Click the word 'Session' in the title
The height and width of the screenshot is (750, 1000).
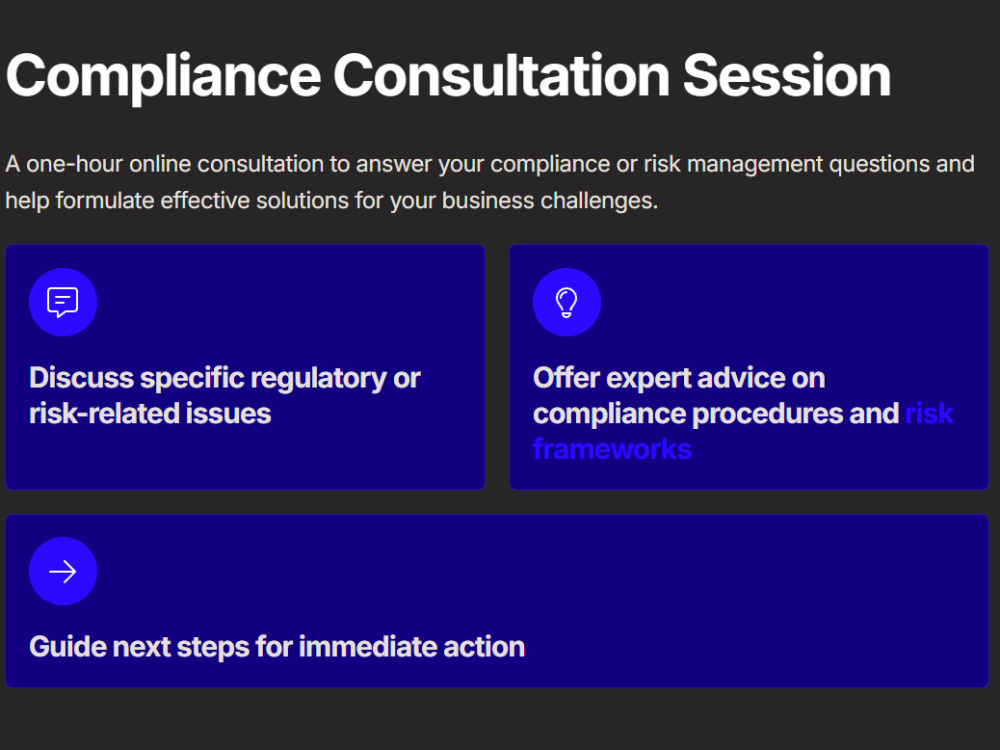(x=786, y=77)
